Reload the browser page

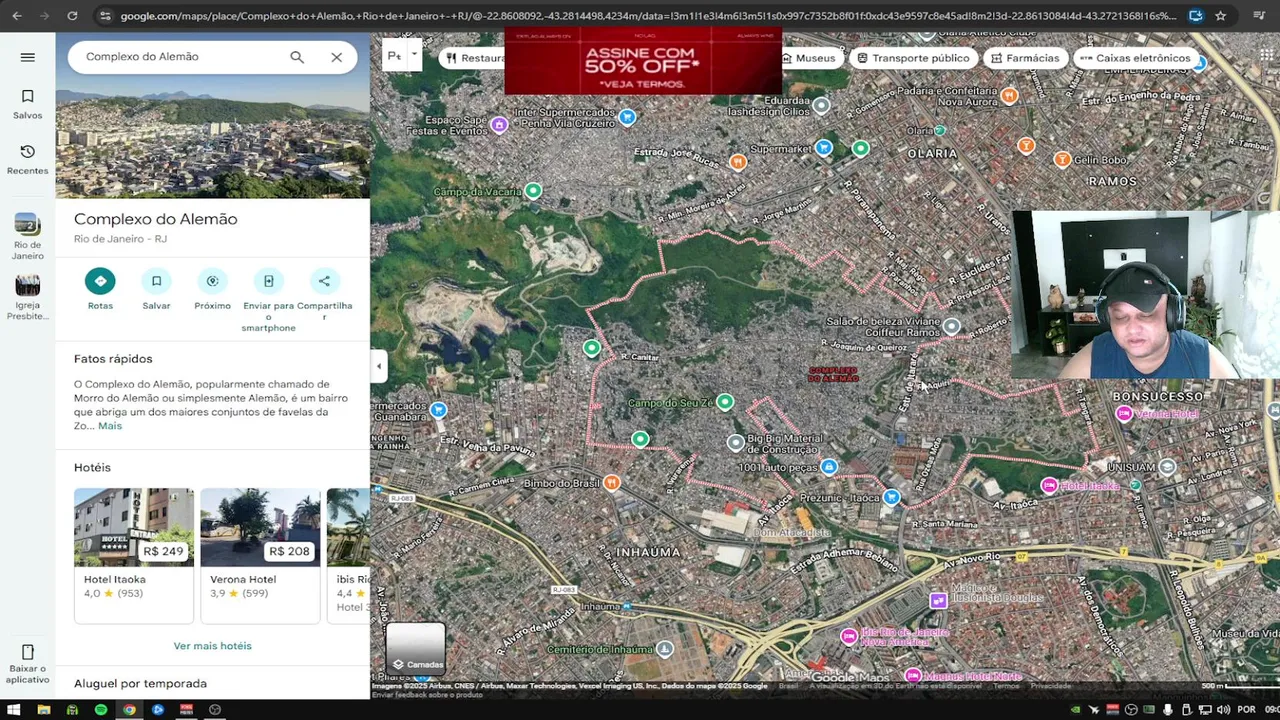tap(72, 15)
